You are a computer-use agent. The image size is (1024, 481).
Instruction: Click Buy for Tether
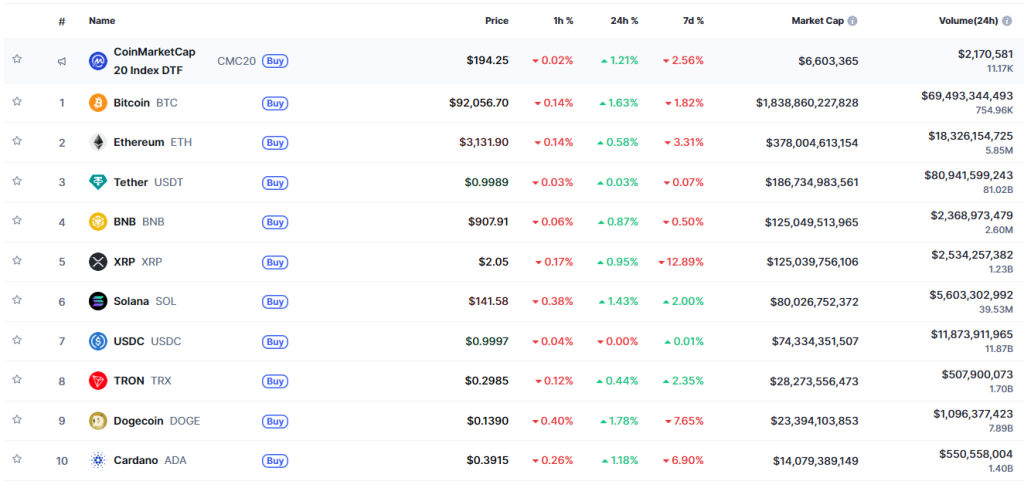[x=275, y=182]
